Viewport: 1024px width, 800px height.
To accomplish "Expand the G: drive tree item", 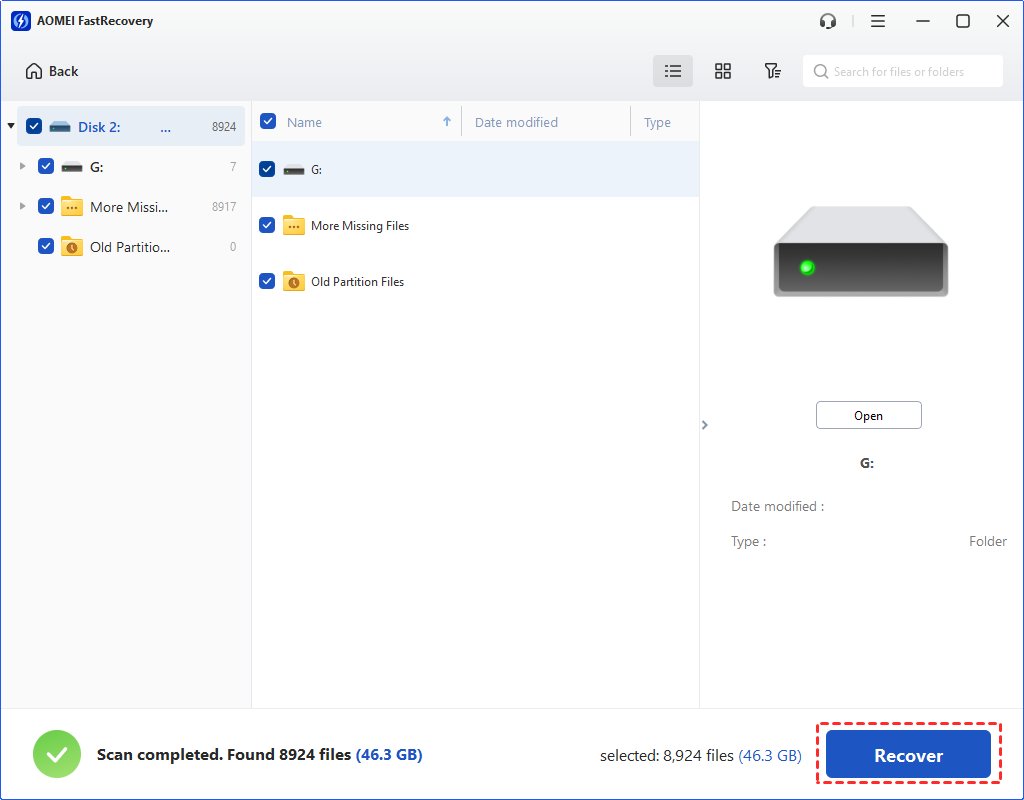I will (x=22, y=166).
